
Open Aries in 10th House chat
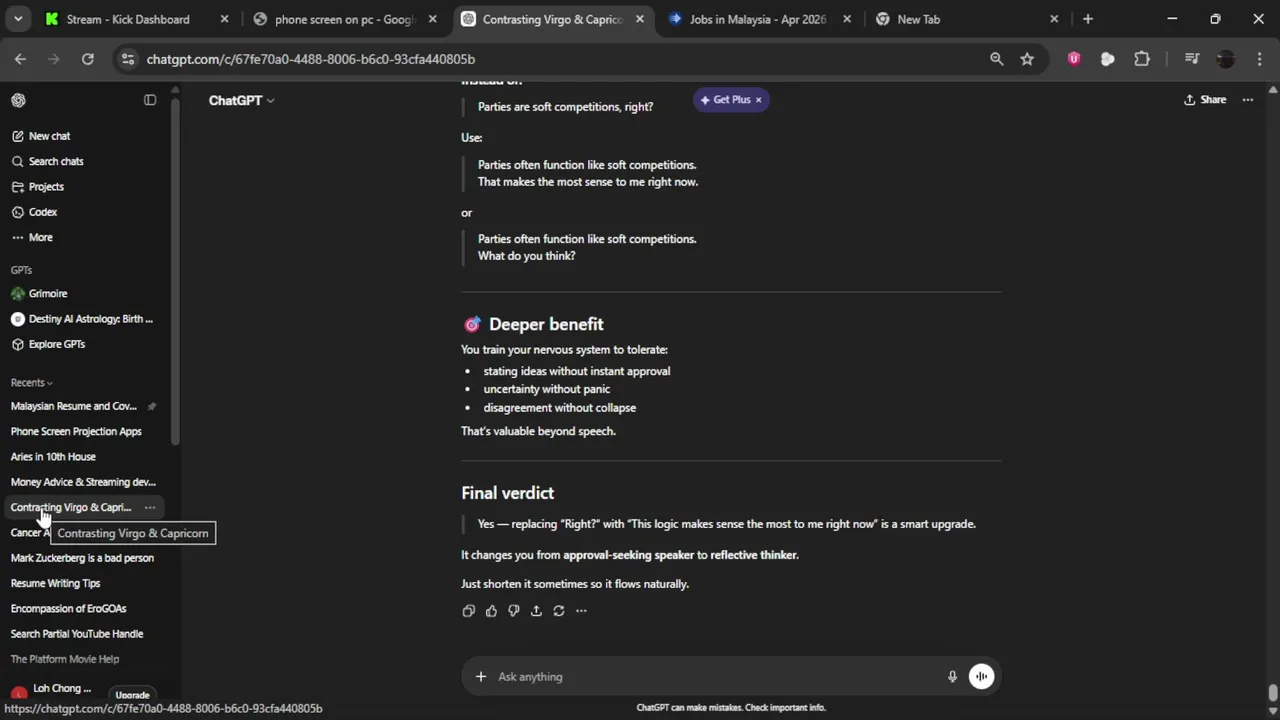tap(53, 457)
